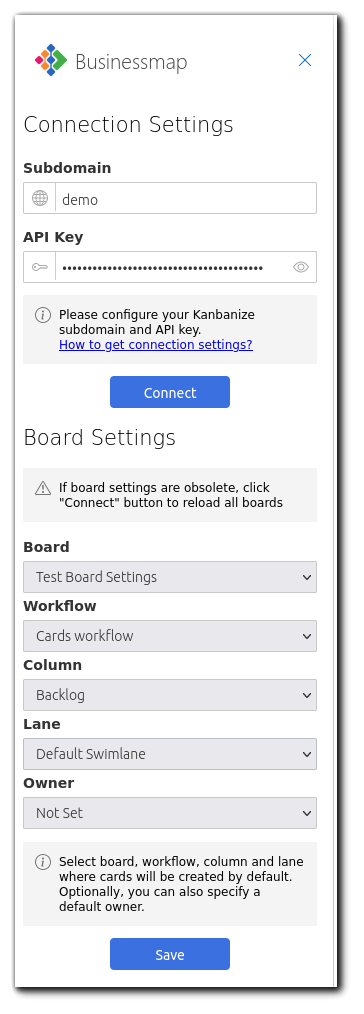Click the info icon in connection hint

(43, 315)
